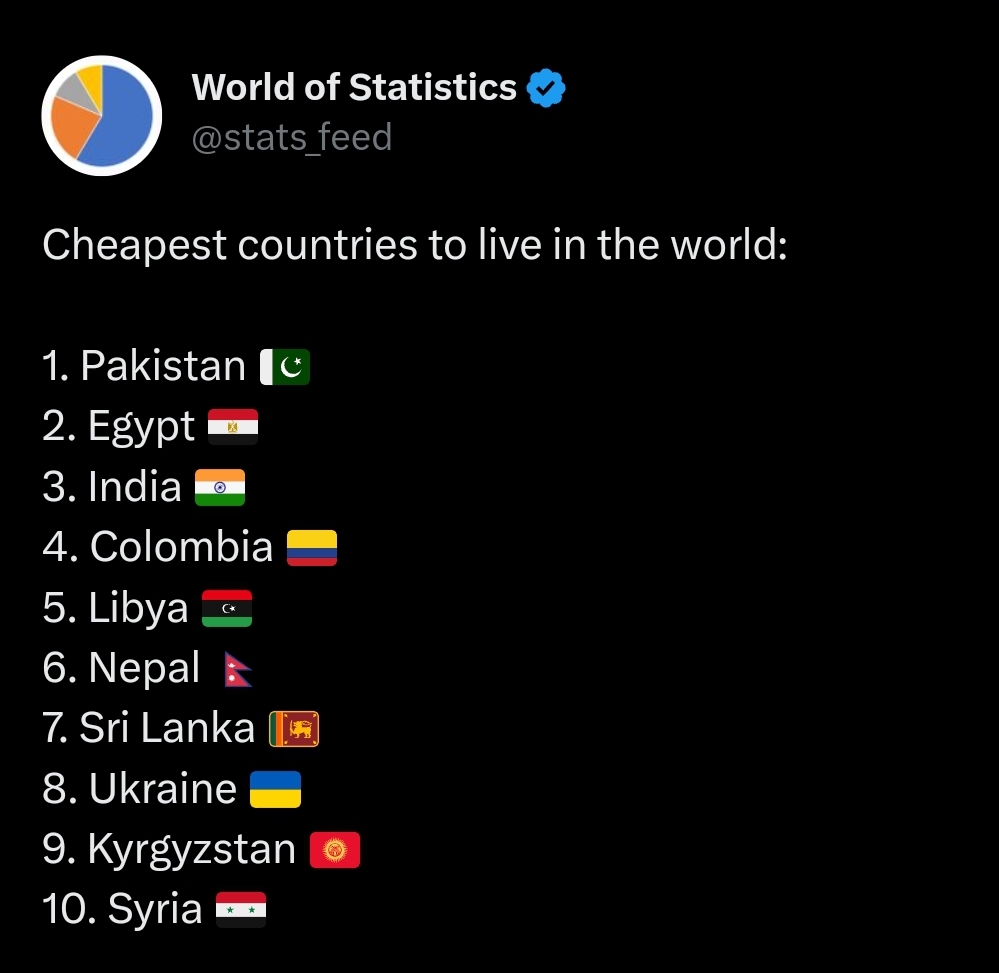Click the Sri Lanka flag emoji
This screenshot has height=973, width=999.
click(294, 729)
